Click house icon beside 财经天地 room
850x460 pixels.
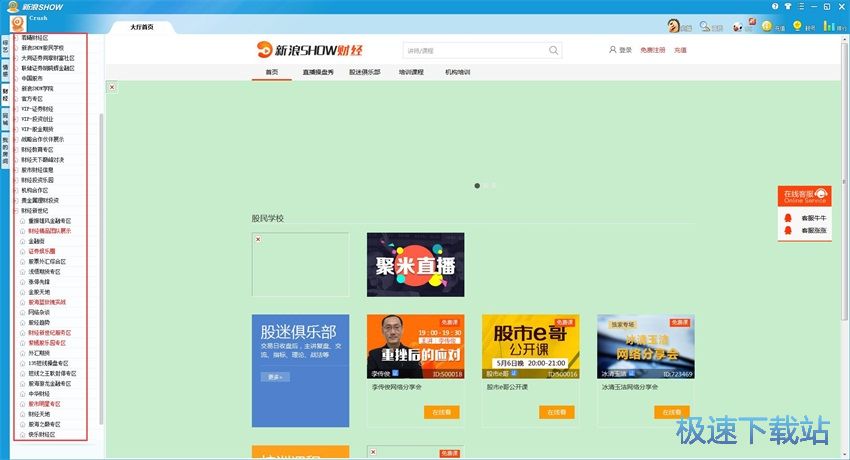pos(23,414)
